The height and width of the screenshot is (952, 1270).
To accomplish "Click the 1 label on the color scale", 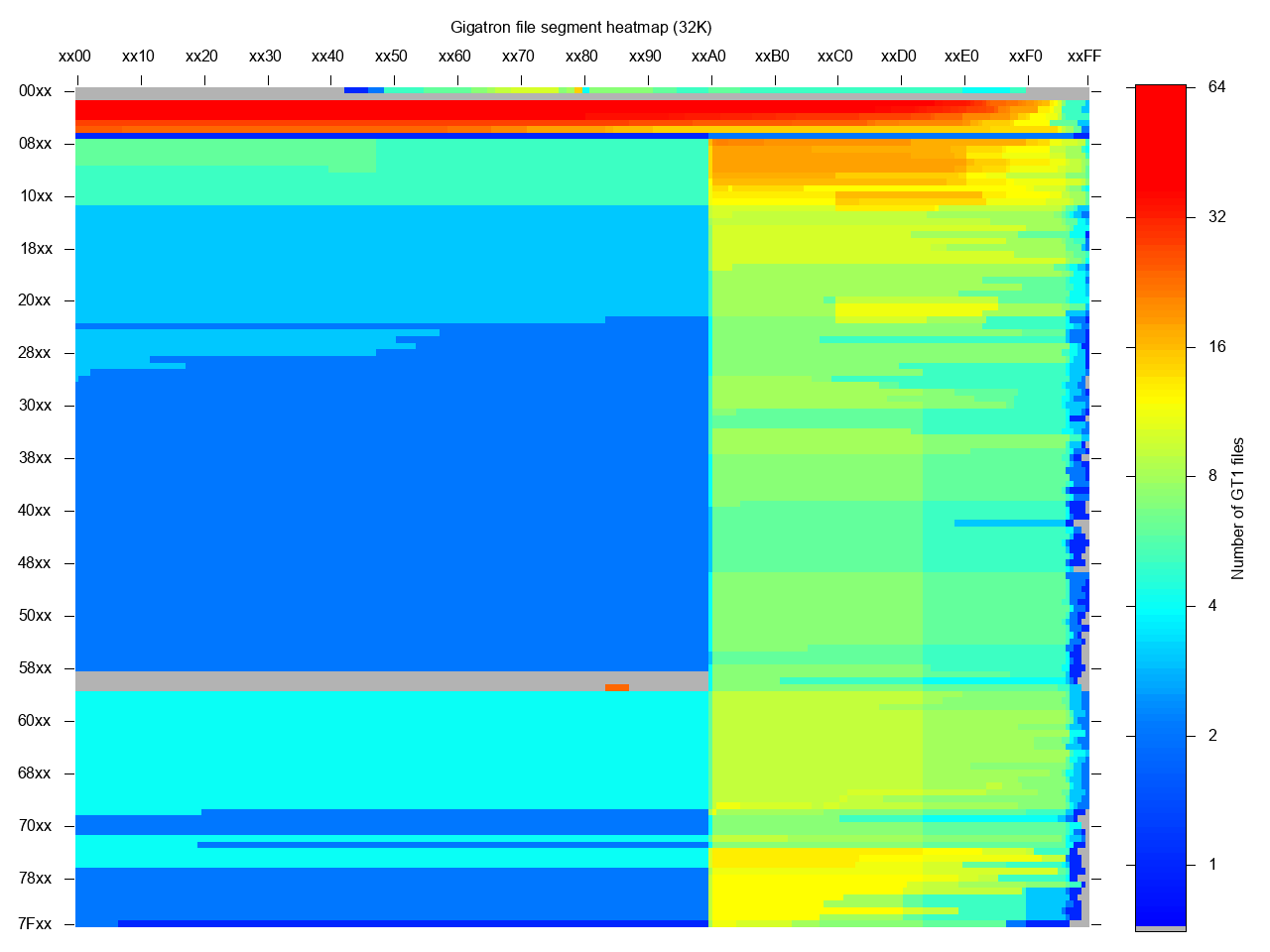I will pos(1212,865).
